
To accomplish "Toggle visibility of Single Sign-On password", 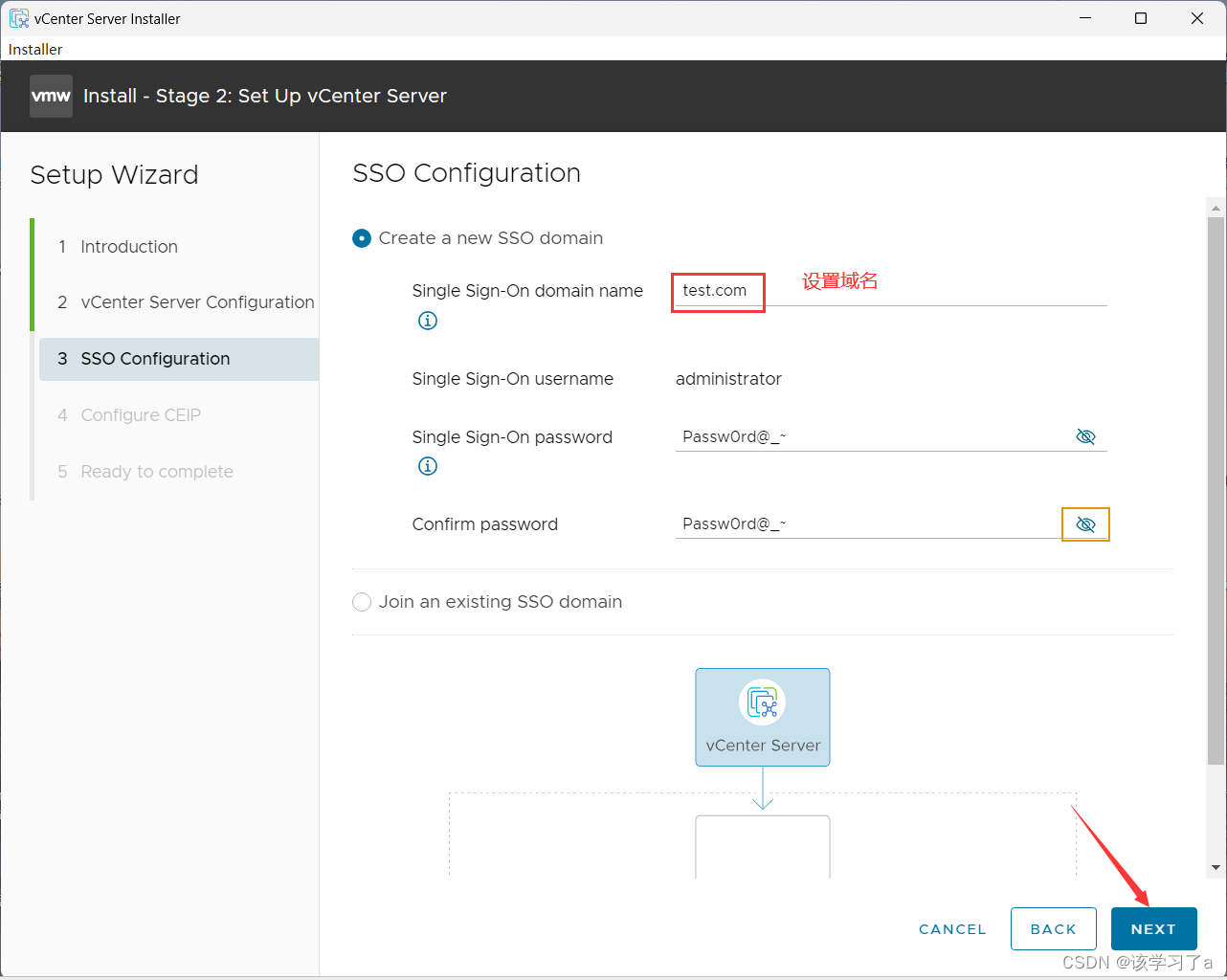I will click(1085, 436).
